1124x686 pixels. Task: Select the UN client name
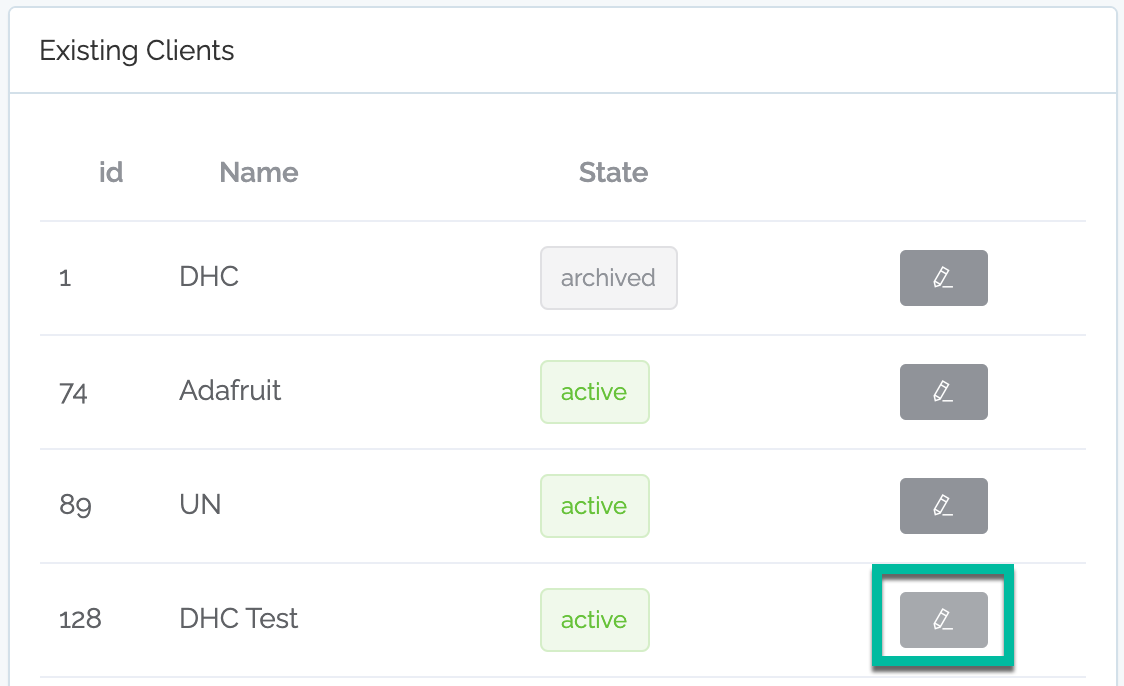click(x=200, y=505)
